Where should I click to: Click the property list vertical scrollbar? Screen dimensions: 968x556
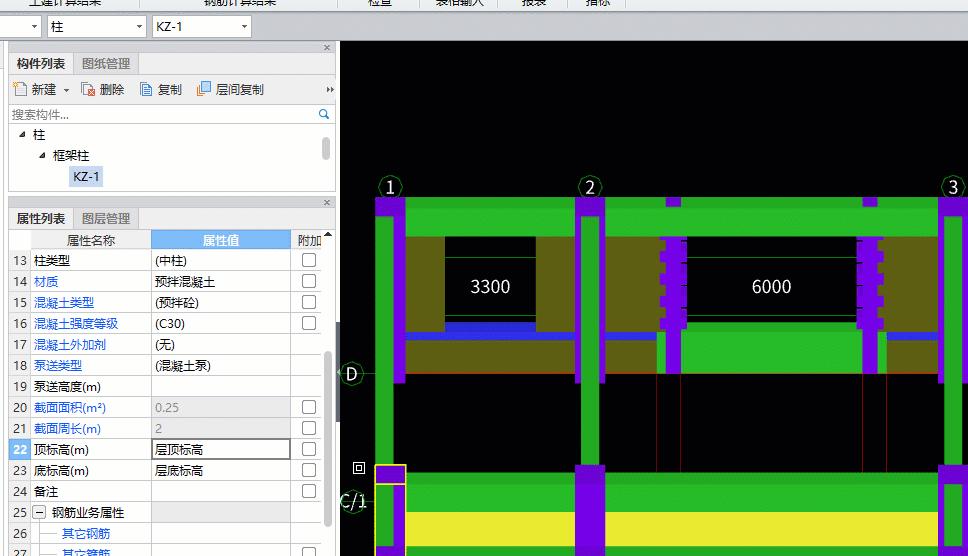[x=328, y=430]
